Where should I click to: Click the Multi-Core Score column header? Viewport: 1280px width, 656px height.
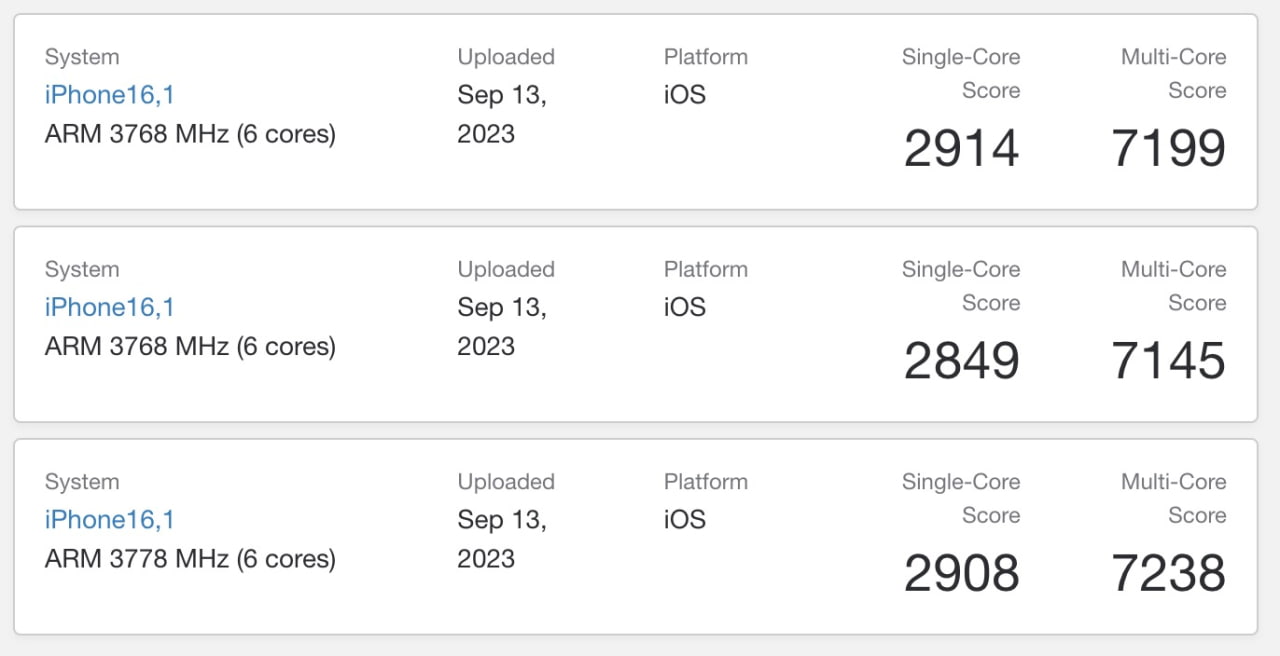pyautogui.click(x=1172, y=73)
